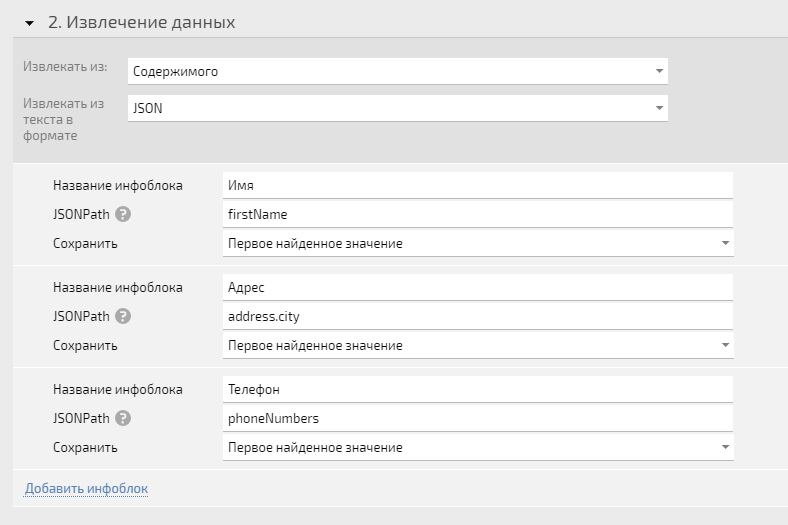The height and width of the screenshot is (525, 788).
Task: Focus the infoblock name field containing 'Телефон'
Action: coord(478,389)
